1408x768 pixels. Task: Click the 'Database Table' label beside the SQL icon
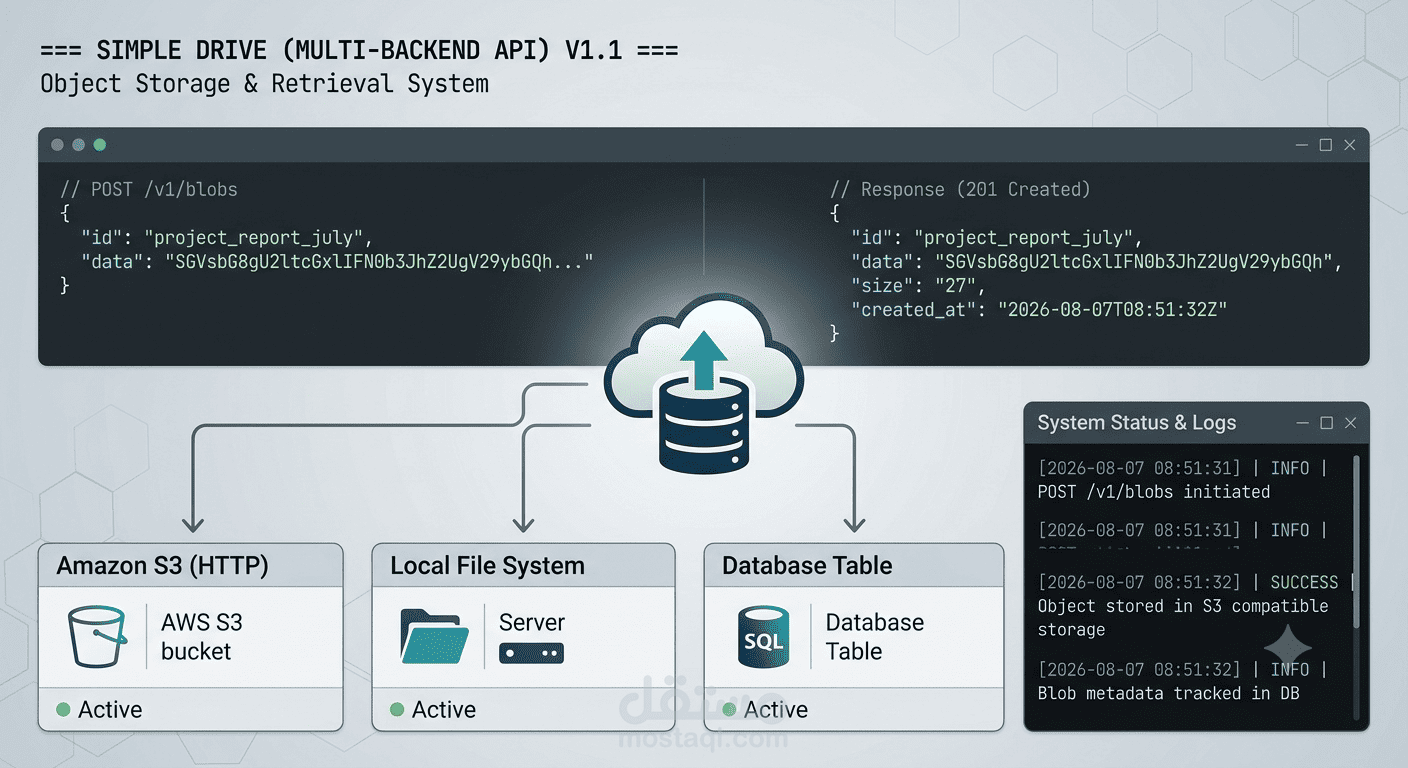[x=875, y=637]
